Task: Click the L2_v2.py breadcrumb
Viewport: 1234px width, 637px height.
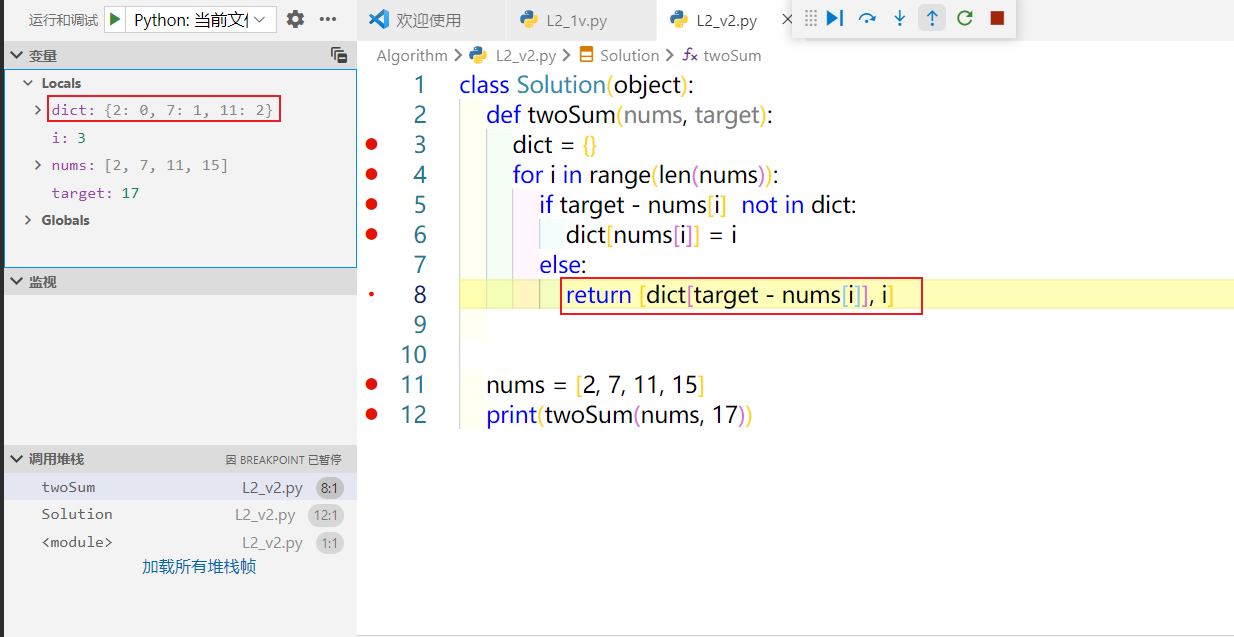Action: [526, 56]
